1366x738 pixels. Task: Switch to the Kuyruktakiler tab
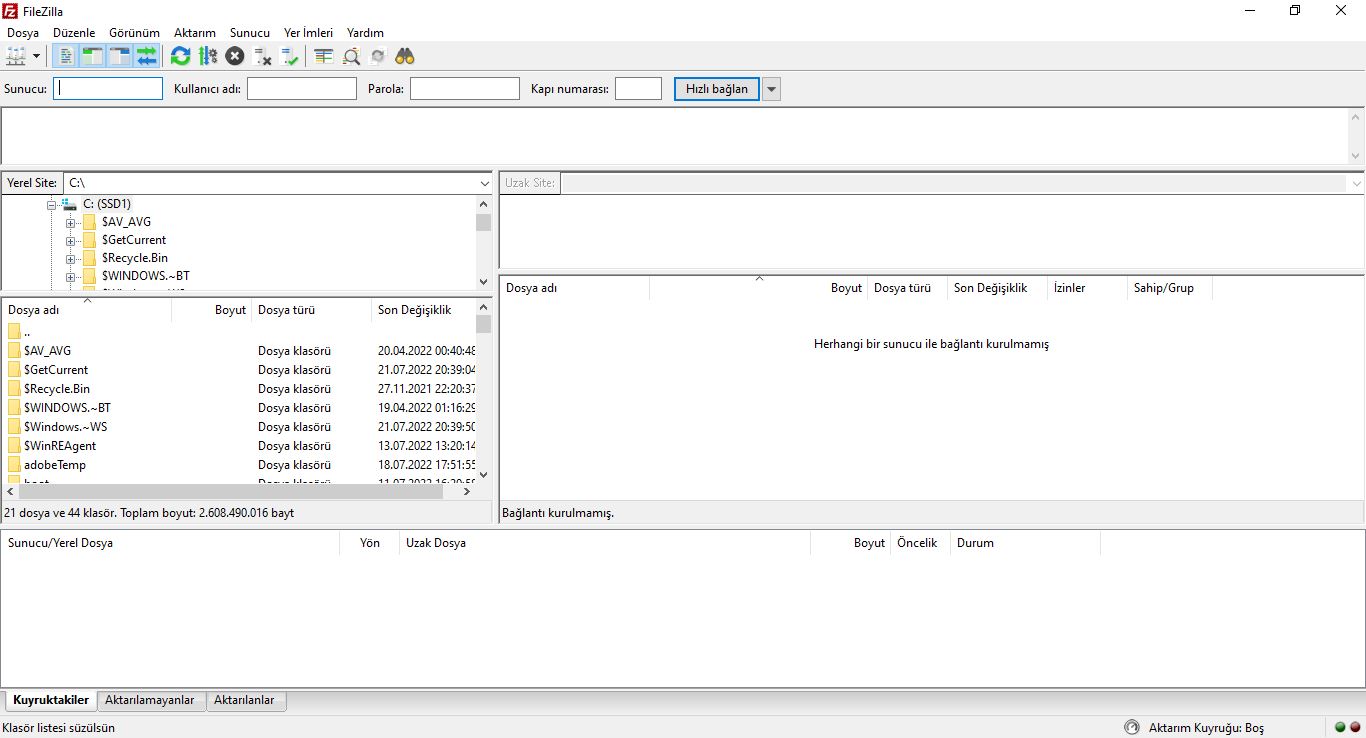50,700
